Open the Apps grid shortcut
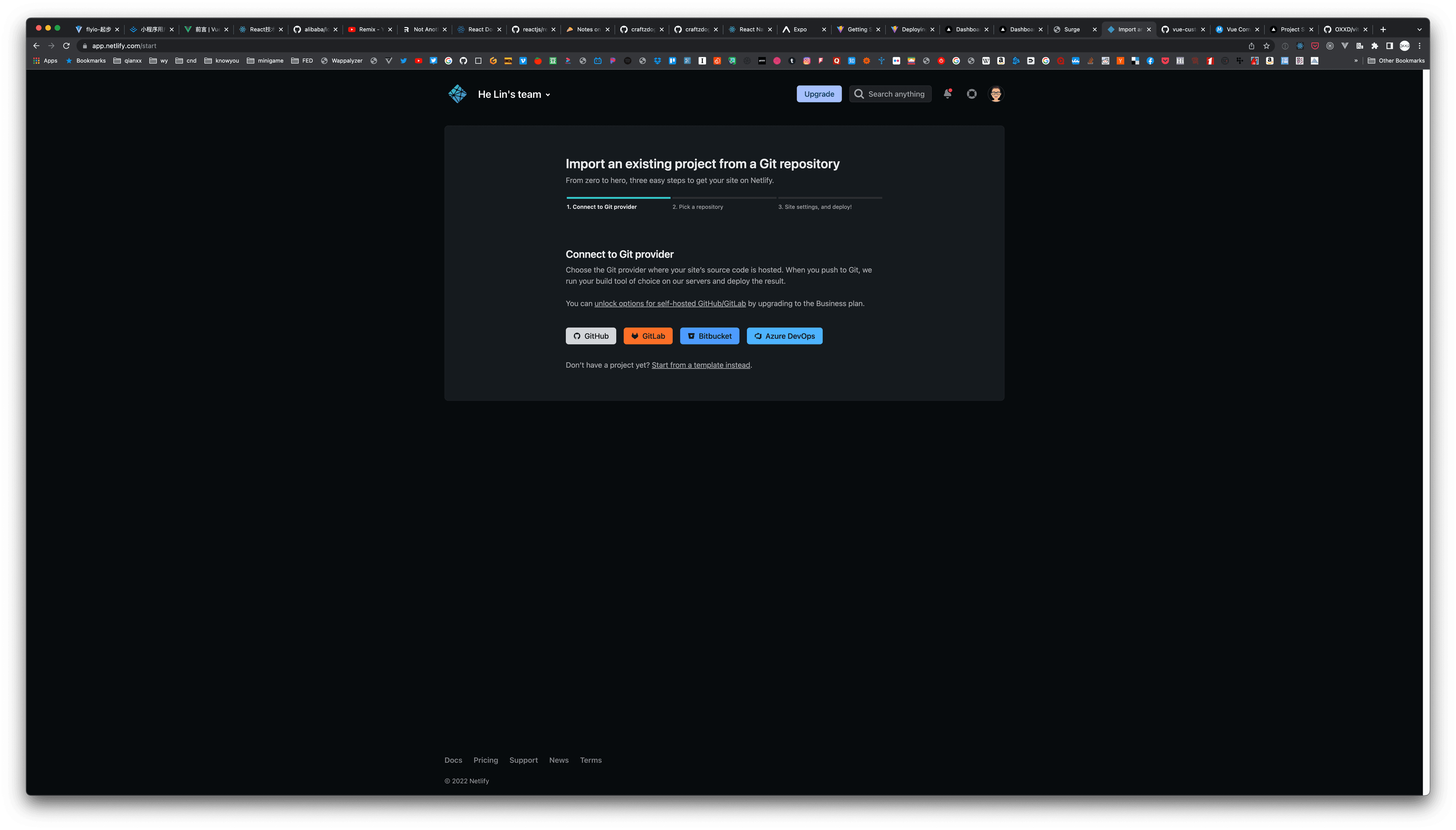This screenshot has height=830, width=1456. click(x=45, y=60)
